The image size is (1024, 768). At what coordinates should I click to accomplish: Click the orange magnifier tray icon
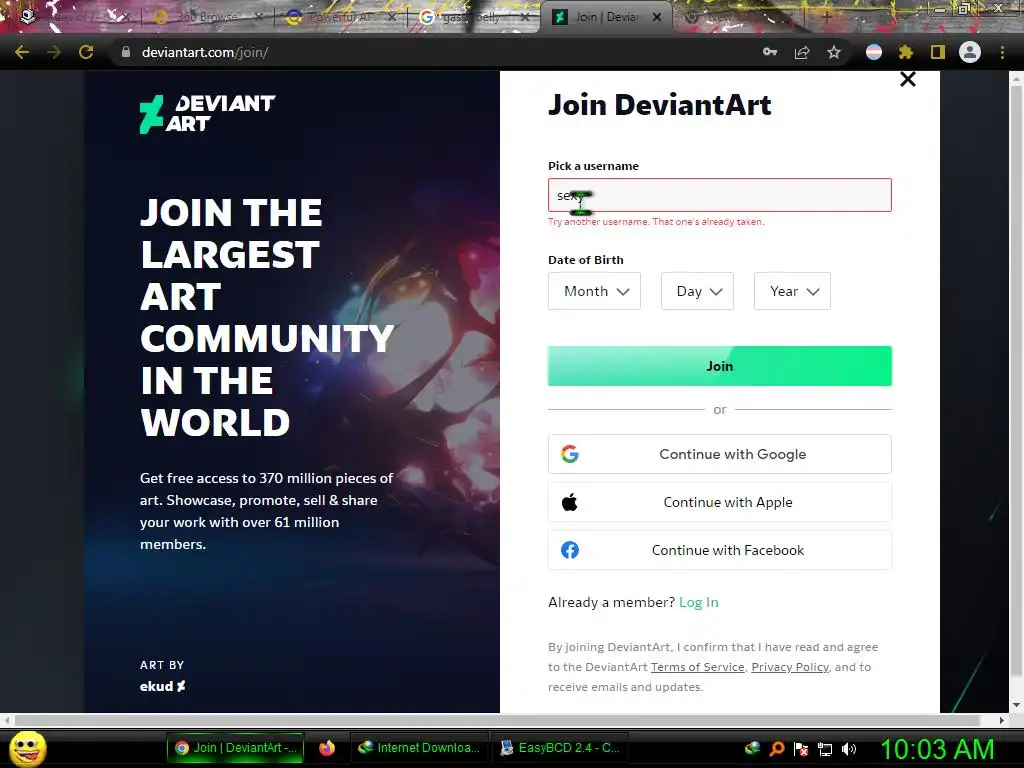[x=777, y=748]
